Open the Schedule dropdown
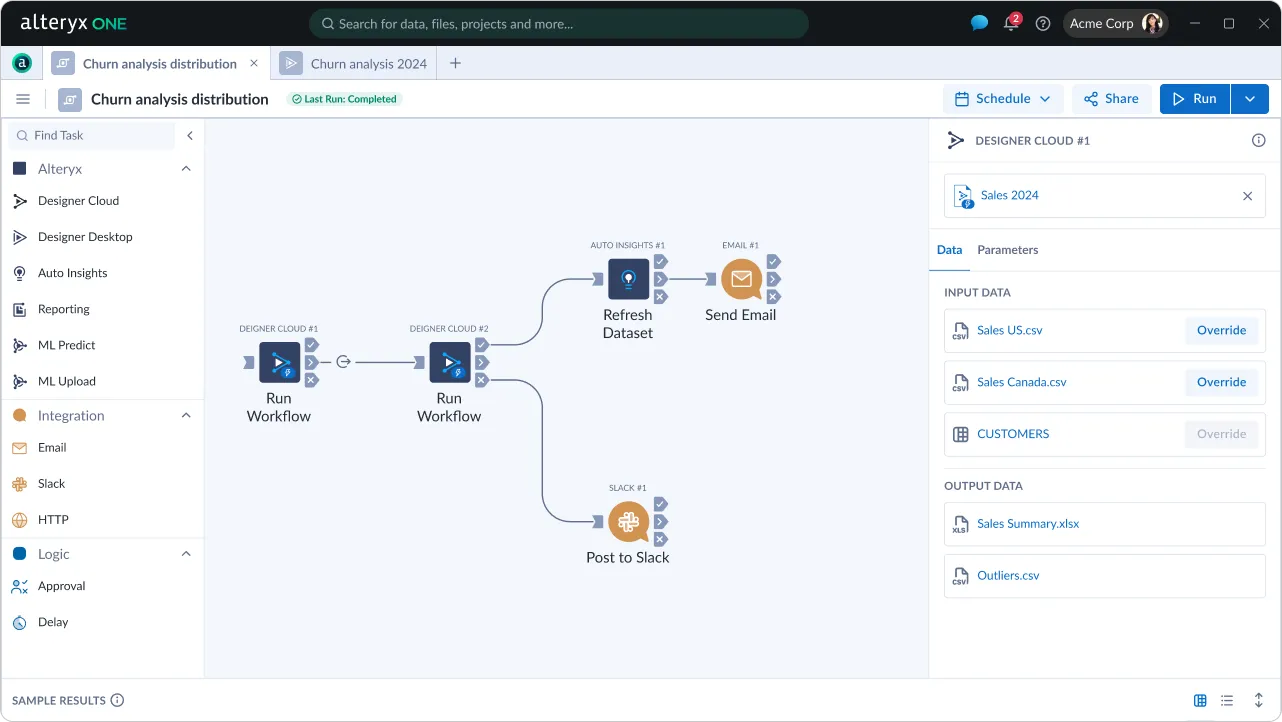1282x722 pixels. pyautogui.click(x=1003, y=99)
